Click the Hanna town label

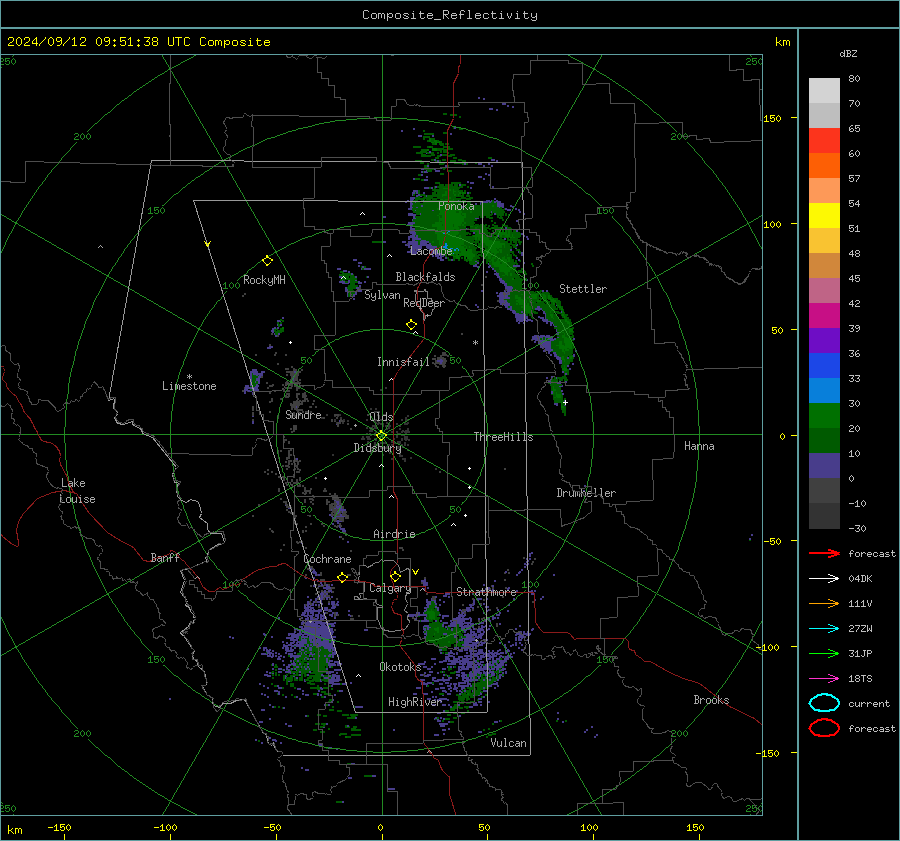[x=699, y=446]
